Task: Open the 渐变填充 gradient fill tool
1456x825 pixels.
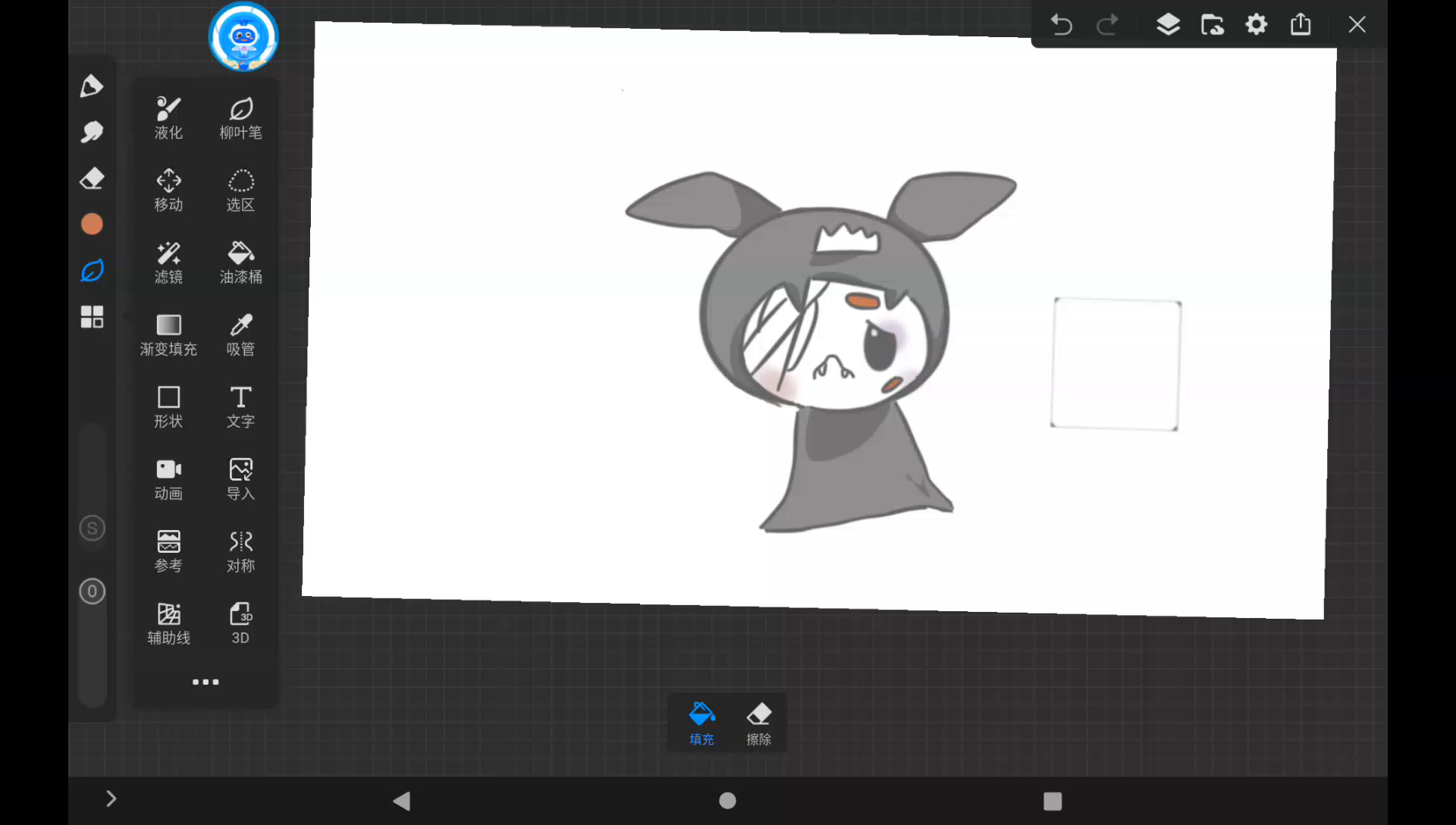Action: [x=168, y=334]
